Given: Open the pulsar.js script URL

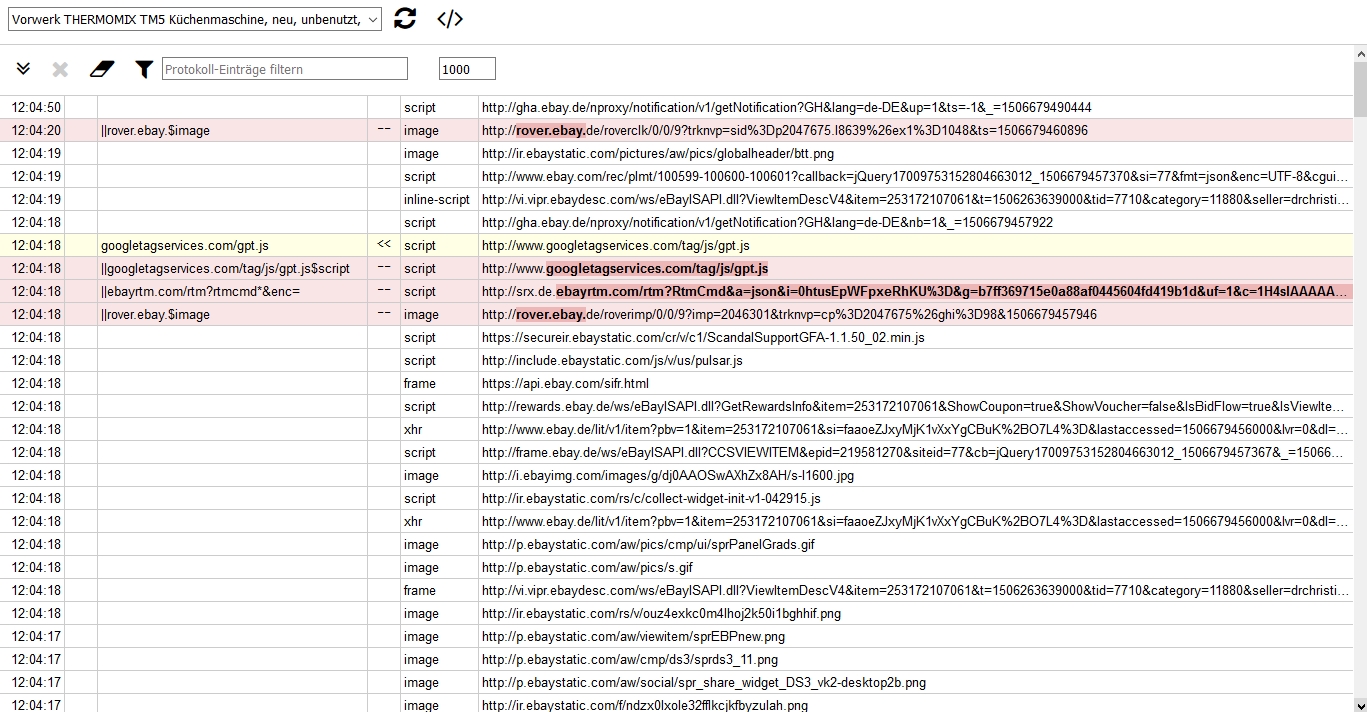Looking at the screenshot, I should tap(612, 361).
